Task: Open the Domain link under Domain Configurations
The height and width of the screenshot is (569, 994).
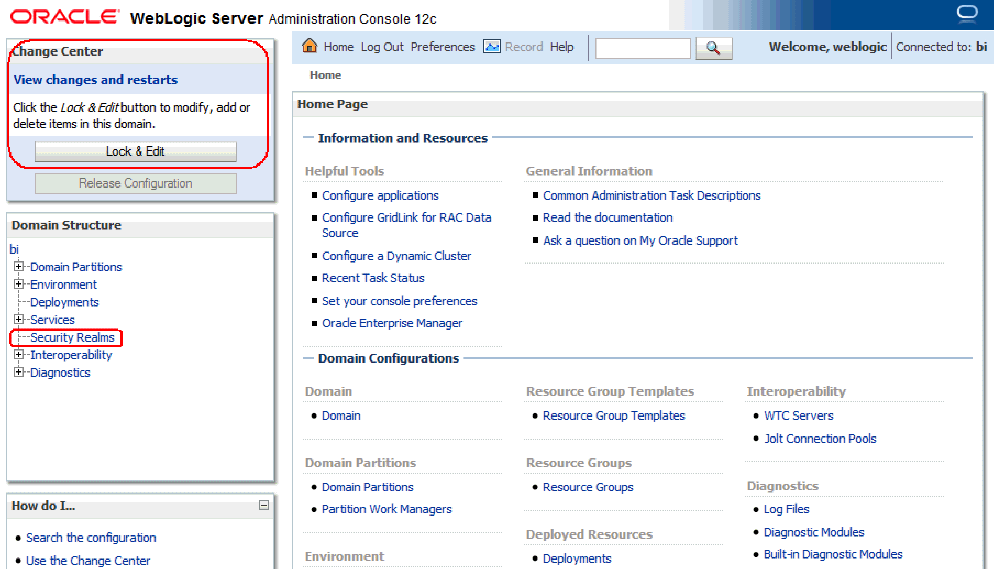Action: (x=341, y=416)
